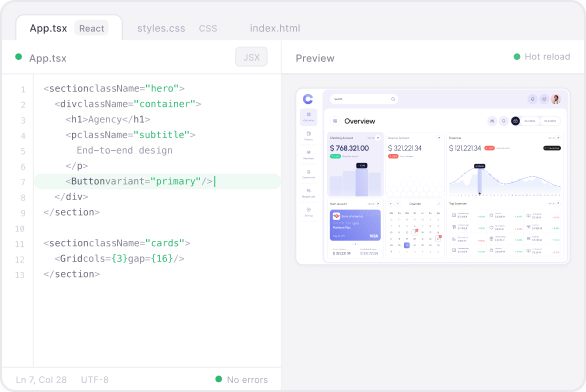Switch to the App.tsx file tab

coord(69,28)
